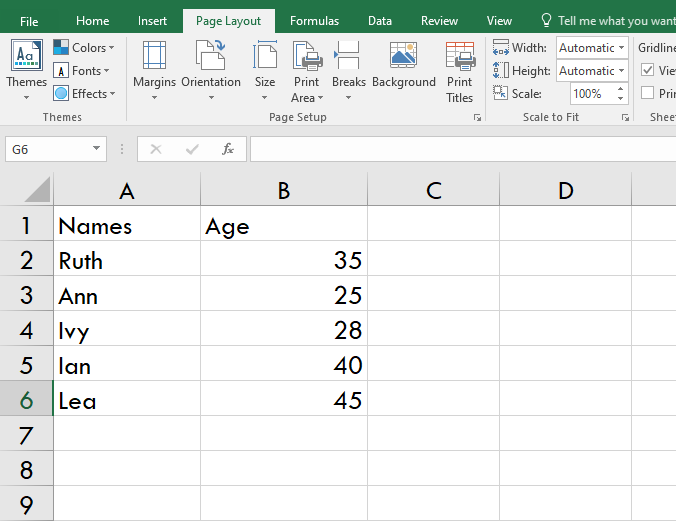Viewport: 676px width, 521px height.
Task: Set a sheet Background image
Action: click(404, 65)
